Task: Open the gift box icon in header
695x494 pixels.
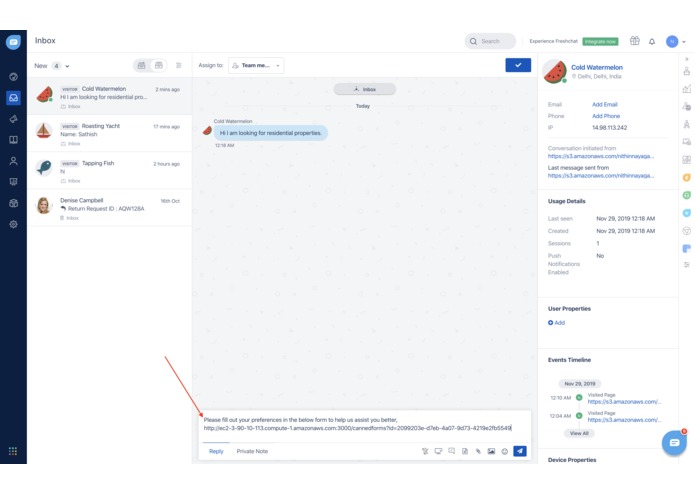Action: tap(635, 41)
